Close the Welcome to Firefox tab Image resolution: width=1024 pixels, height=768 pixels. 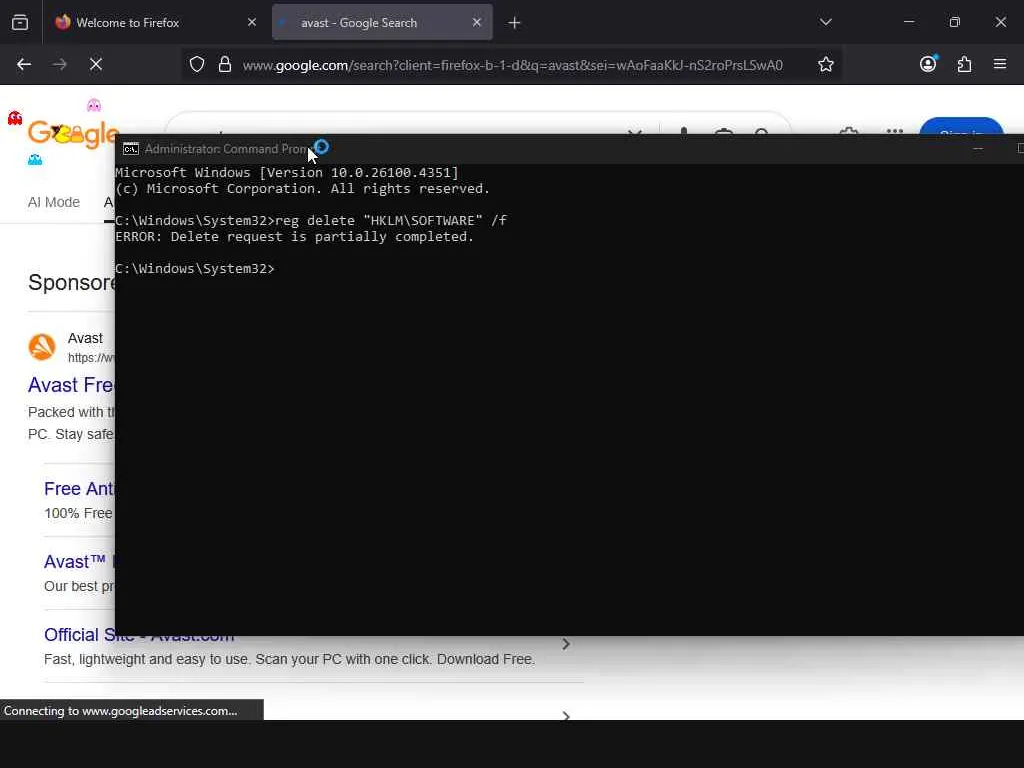tap(251, 22)
